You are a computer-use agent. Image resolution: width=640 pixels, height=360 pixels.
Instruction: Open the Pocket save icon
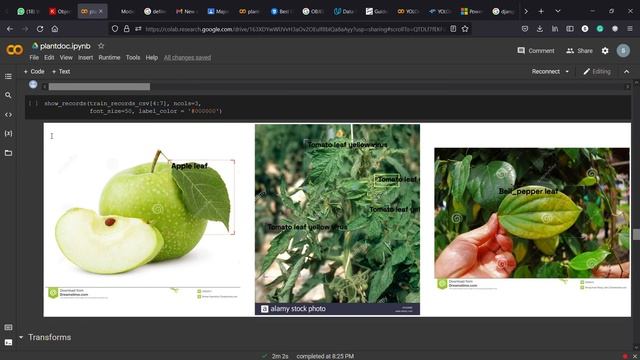525,29
